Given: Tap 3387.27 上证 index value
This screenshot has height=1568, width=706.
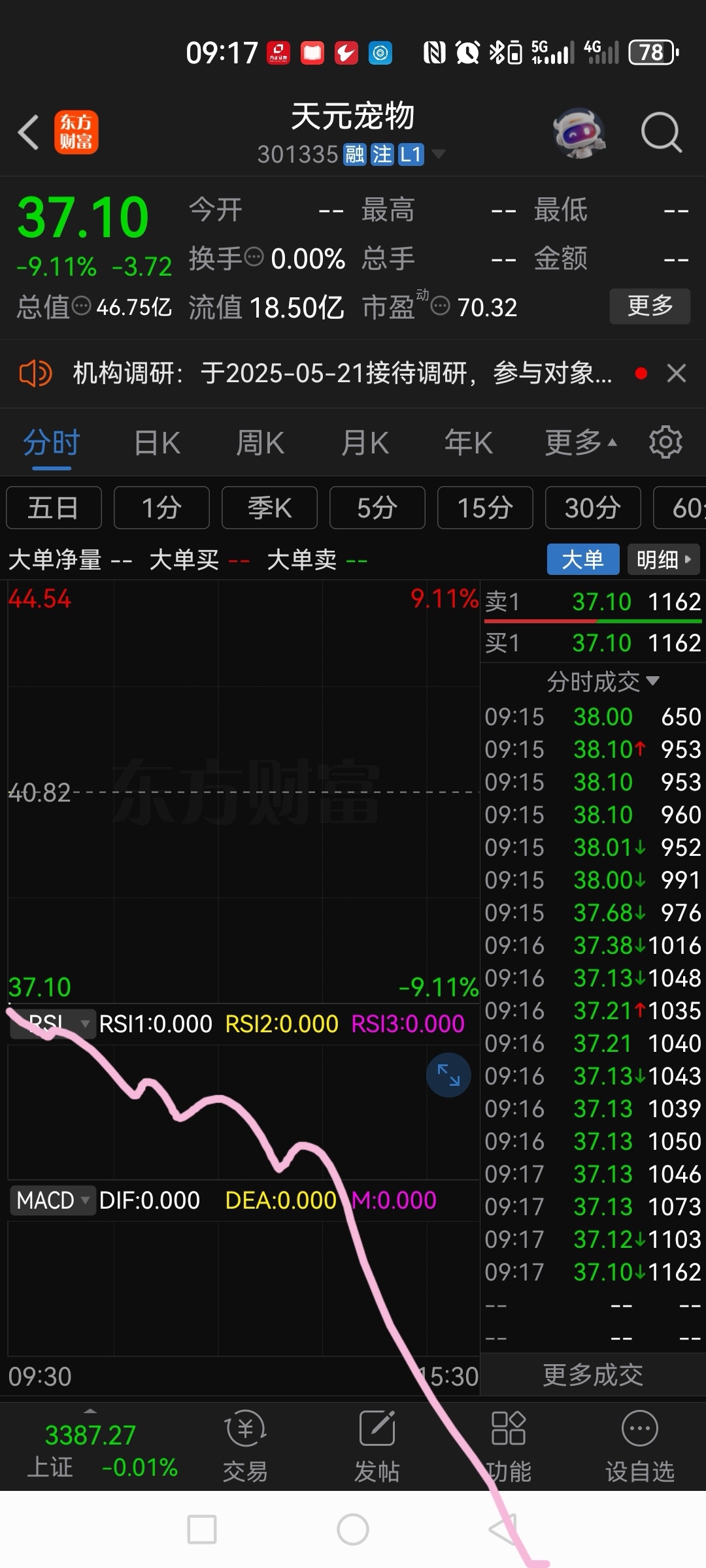Looking at the screenshot, I should click(x=90, y=1435).
